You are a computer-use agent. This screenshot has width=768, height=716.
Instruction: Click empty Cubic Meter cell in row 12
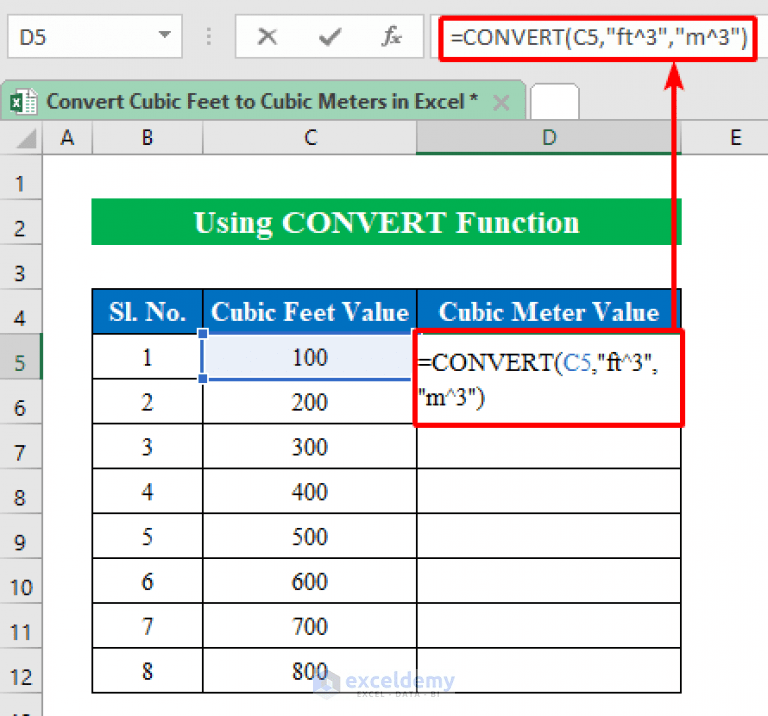(x=549, y=671)
